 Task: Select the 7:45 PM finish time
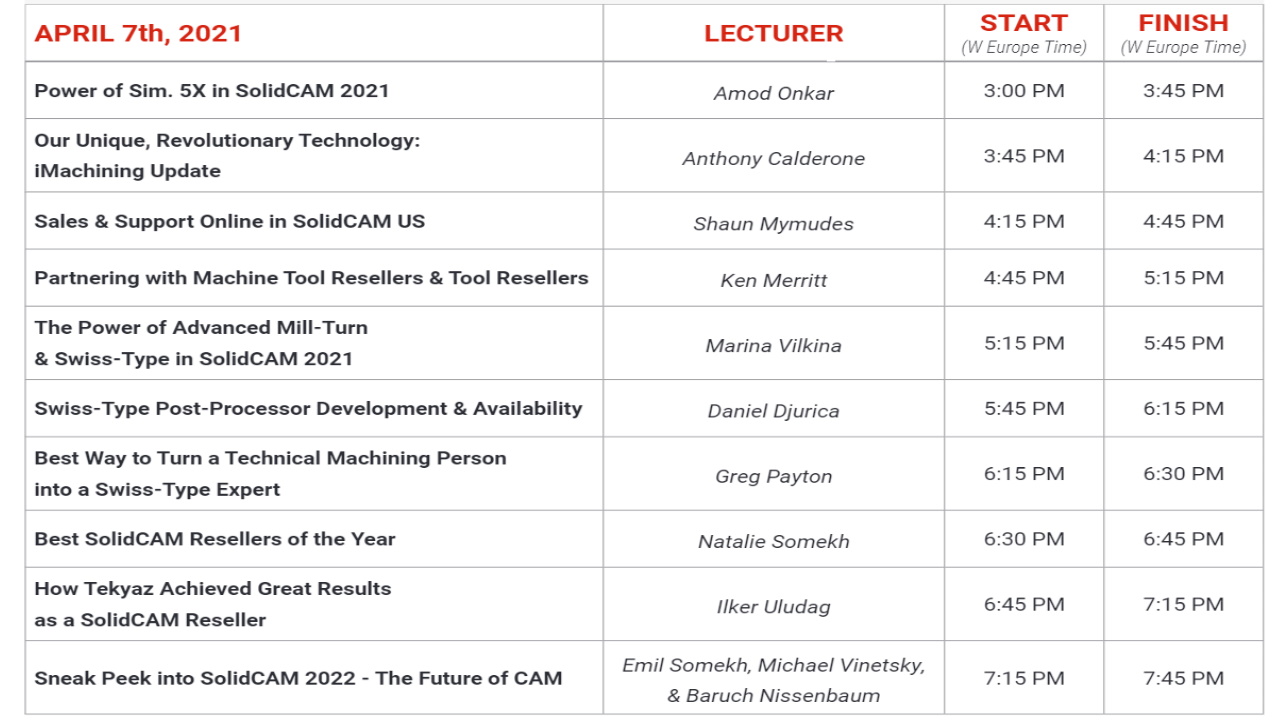click(x=1183, y=678)
